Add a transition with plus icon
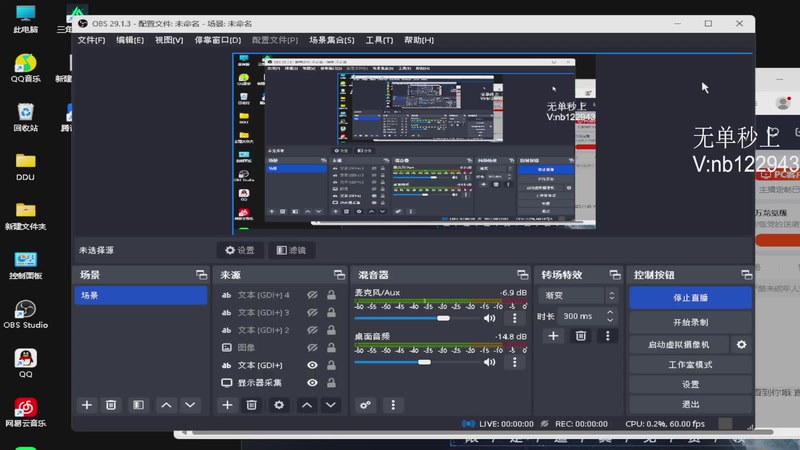800x450 pixels. [x=553, y=336]
